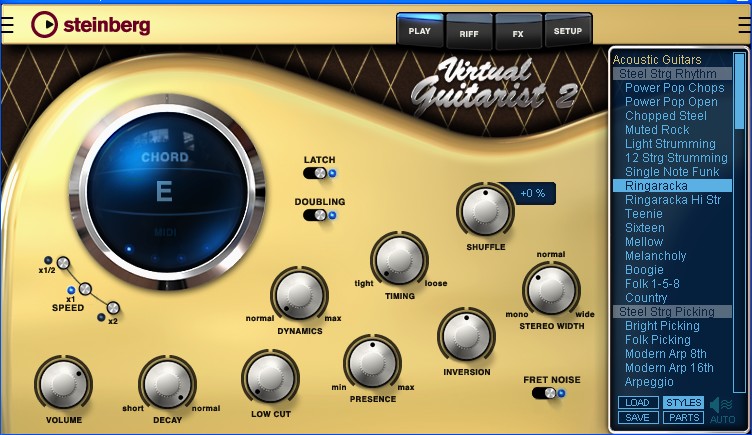
Task: Click the STYLES button
Action: 684,402
